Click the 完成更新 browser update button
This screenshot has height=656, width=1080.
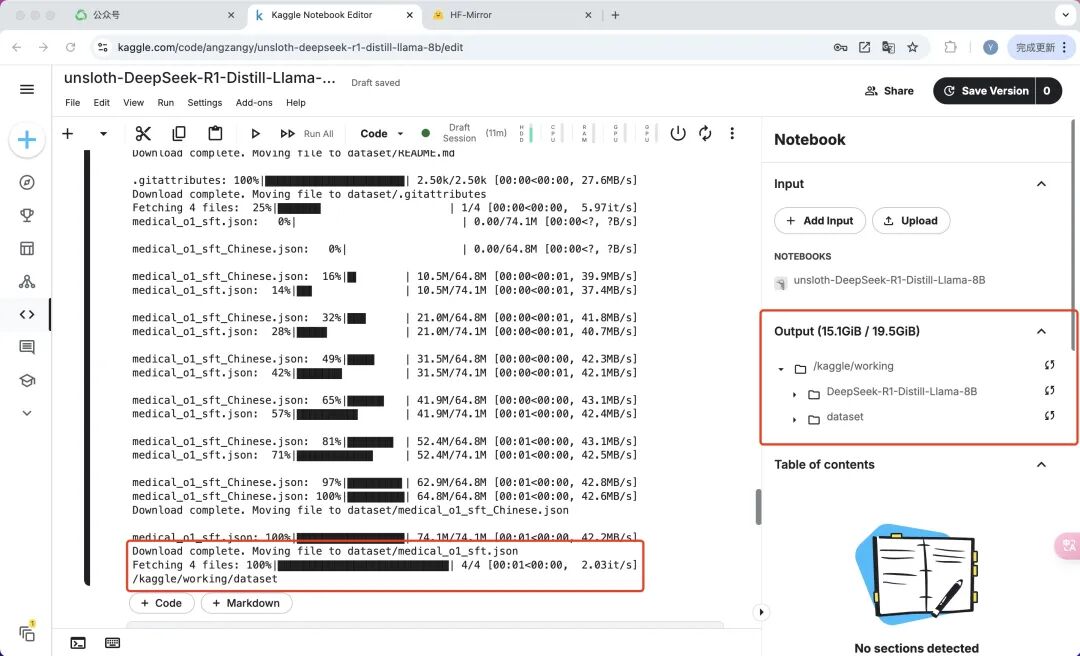click(x=1041, y=48)
